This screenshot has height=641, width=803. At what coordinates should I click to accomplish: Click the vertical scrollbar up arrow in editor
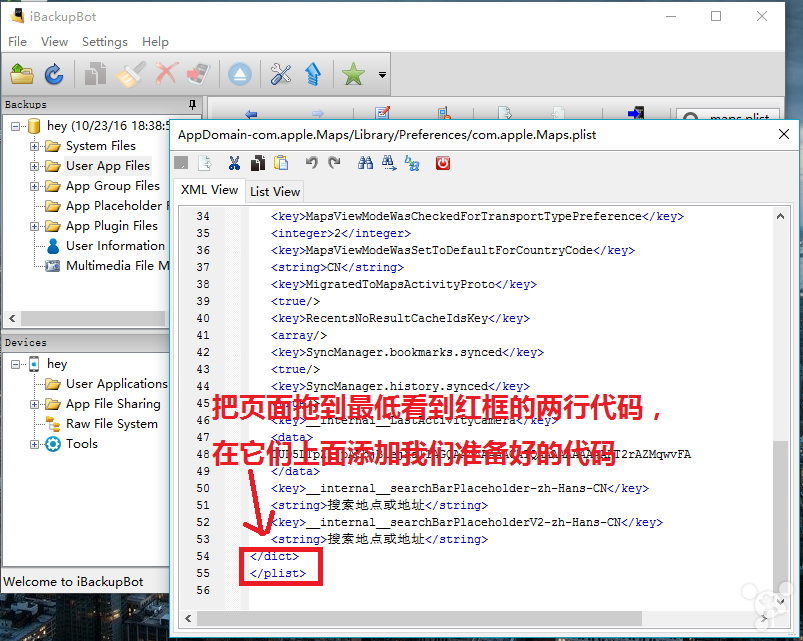(780, 217)
